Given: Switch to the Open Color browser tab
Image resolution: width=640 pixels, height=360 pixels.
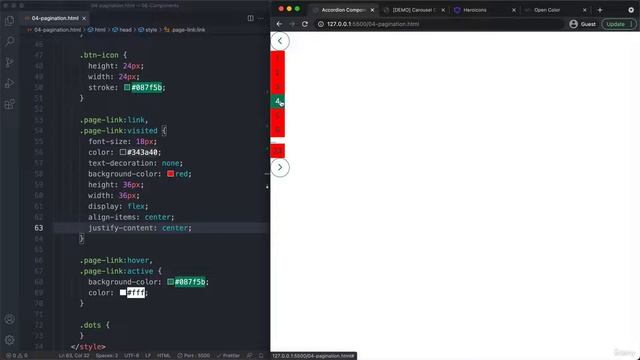Looking at the screenshot, I should click(547, 10).
